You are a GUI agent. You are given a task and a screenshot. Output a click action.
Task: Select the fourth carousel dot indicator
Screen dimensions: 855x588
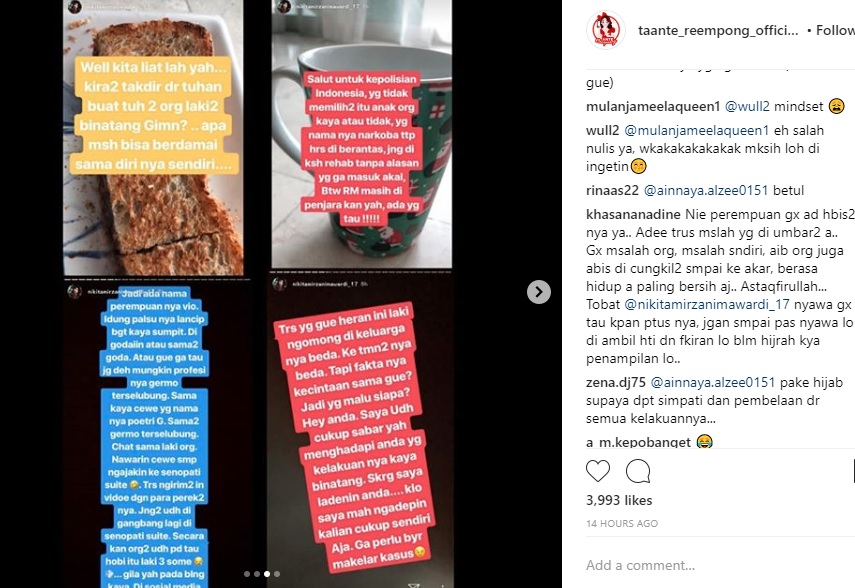[277, 574]
